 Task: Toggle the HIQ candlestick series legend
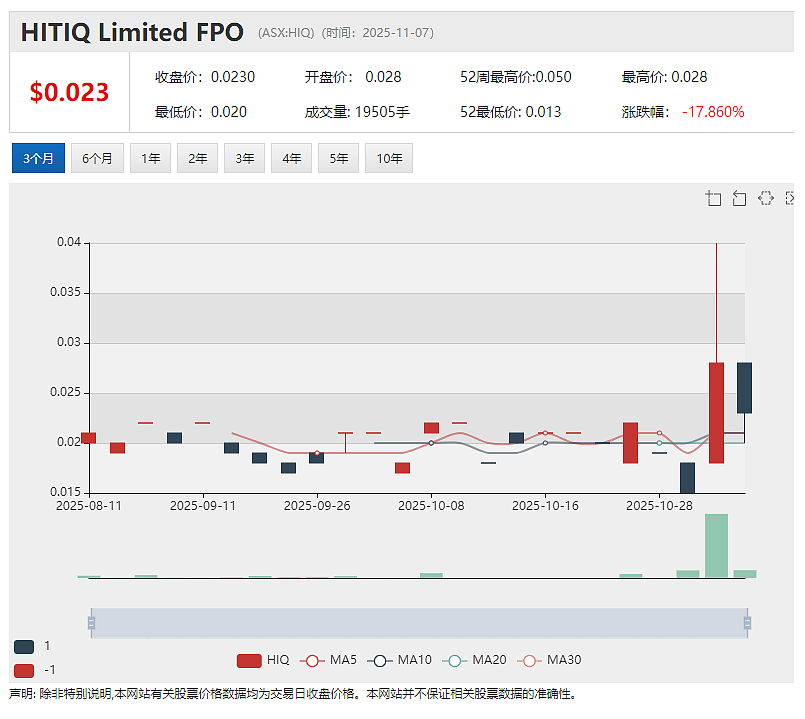[x=263, y=660]
